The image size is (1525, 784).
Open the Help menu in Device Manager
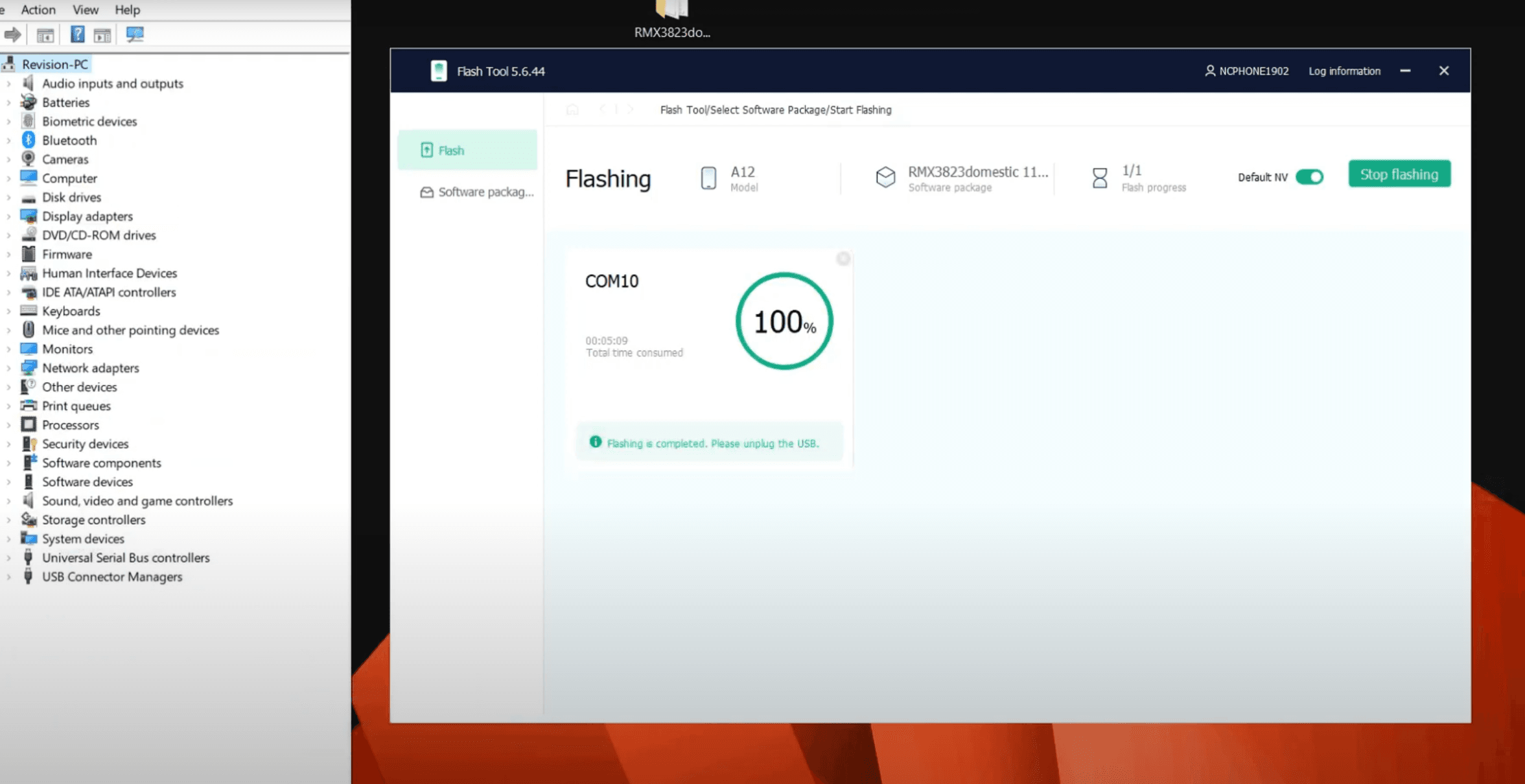(x=127, y=10)
